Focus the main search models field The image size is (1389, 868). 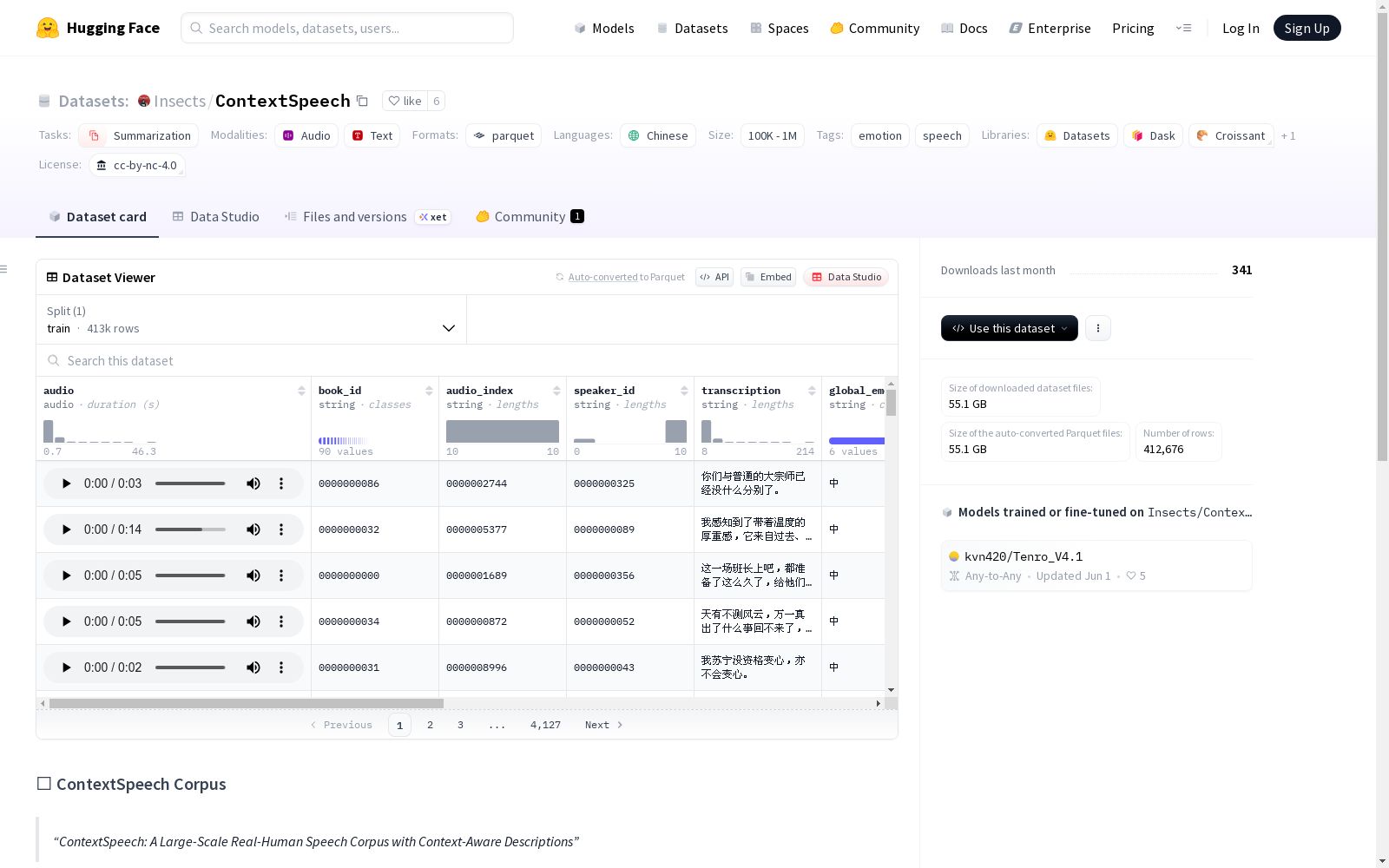point(347,28)
